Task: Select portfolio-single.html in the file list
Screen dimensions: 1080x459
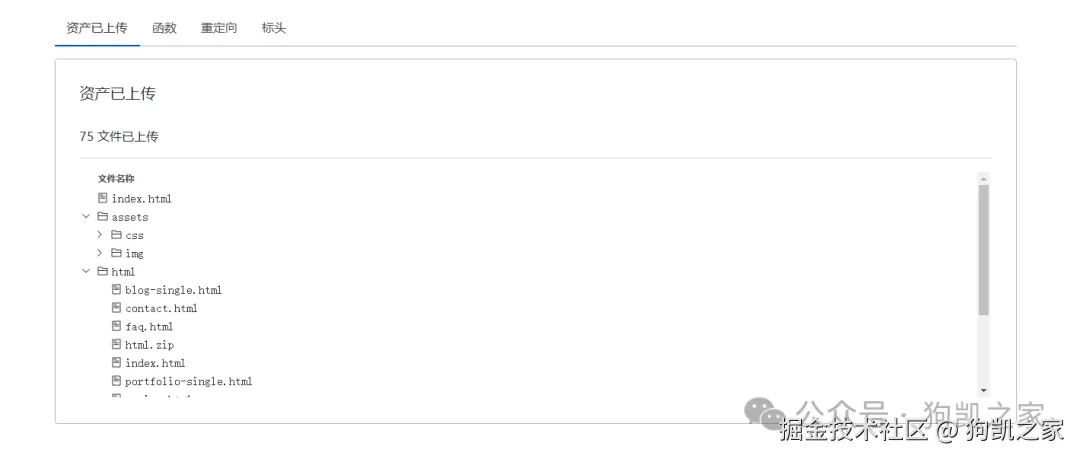Action: 188,381
